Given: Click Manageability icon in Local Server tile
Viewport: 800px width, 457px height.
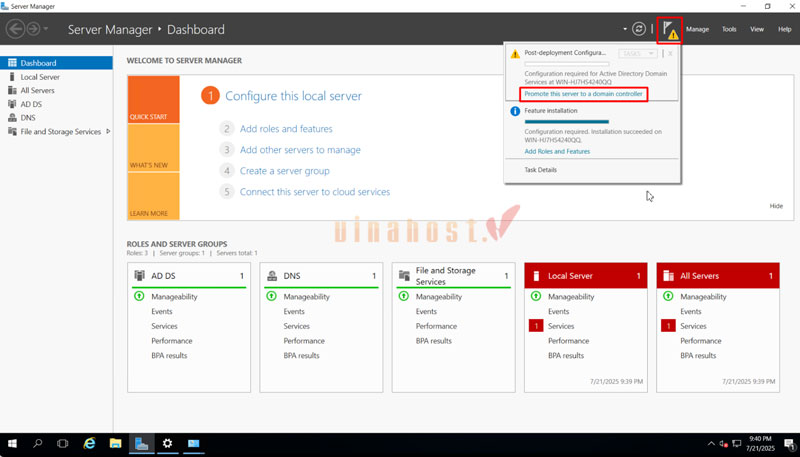Looking at the screenshot, I should (x=536, y=296).
